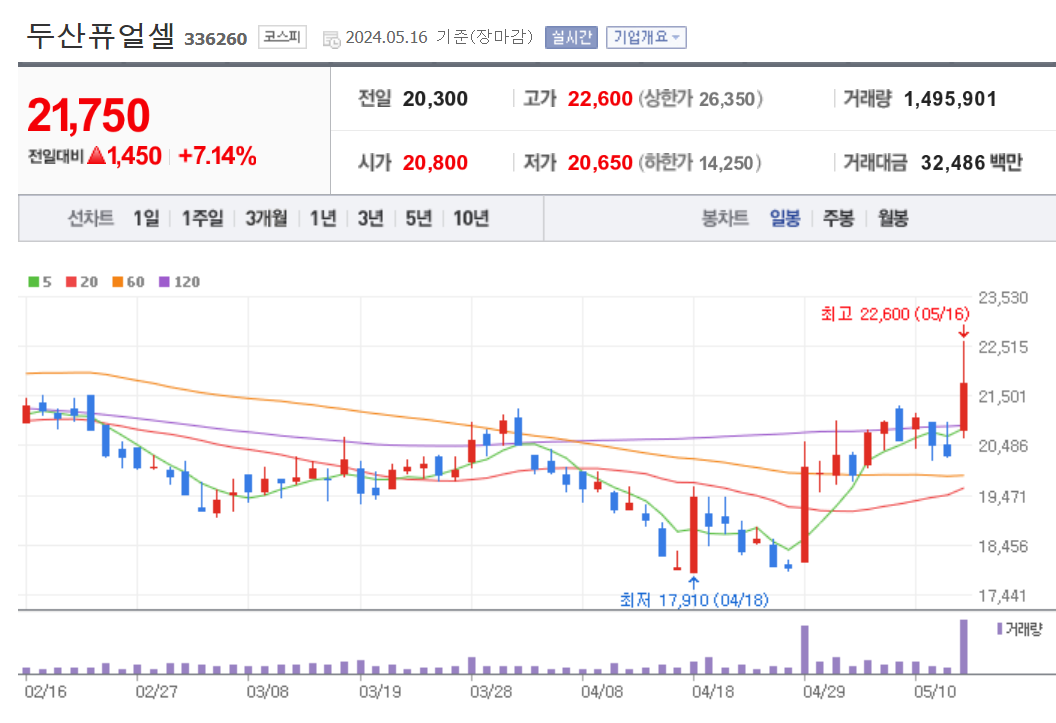Click the 거래량 value 1,495,901
Image resolution: width=1056 pixels, height=723 pixels.
950,99
